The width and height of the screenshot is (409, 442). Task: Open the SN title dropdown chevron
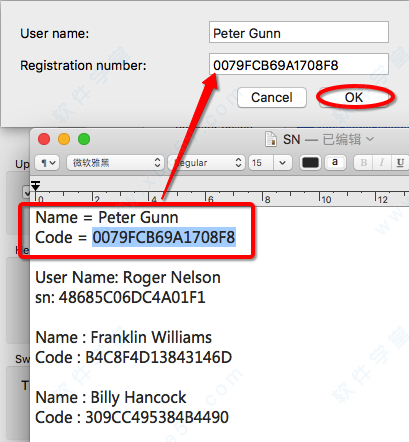click(x=370, y=139)
